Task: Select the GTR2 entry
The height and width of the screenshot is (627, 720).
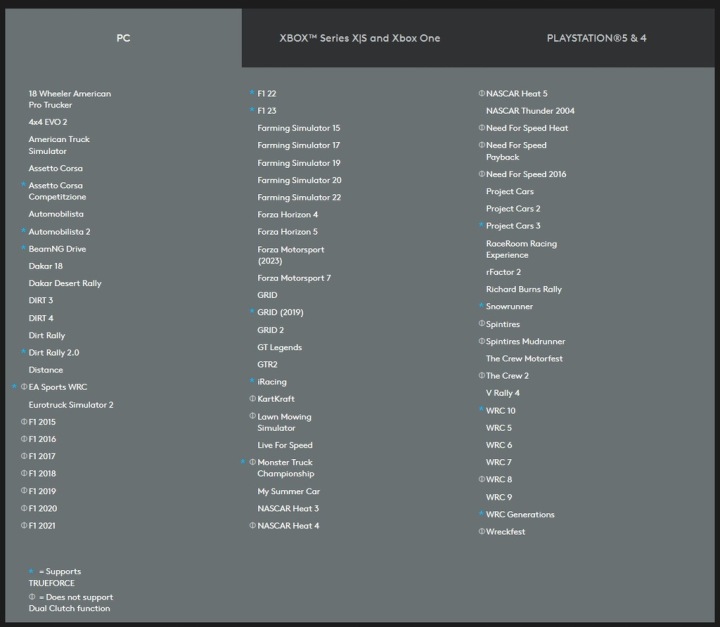Action: [267, 364]
